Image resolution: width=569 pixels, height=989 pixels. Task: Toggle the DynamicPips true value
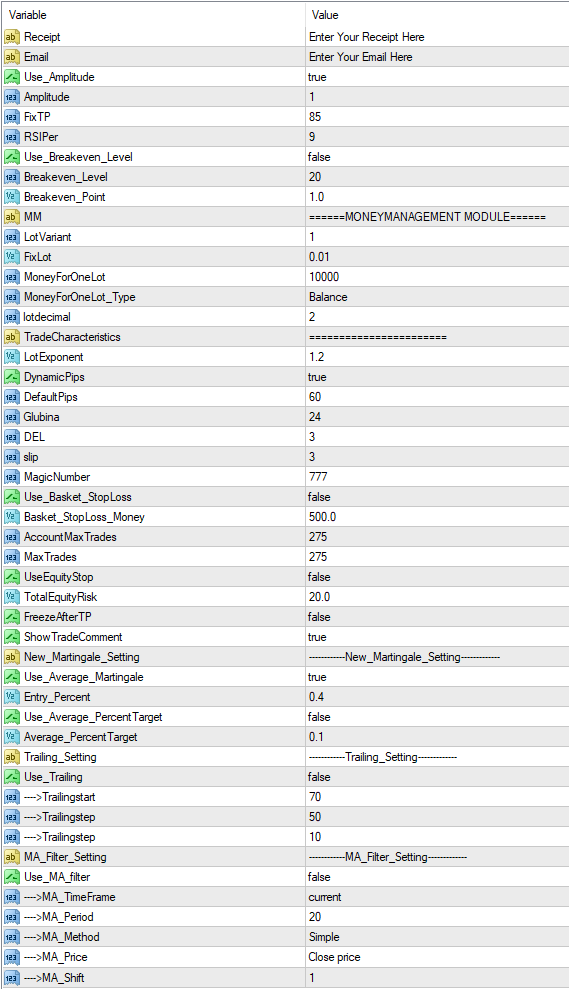coord(437,377)
